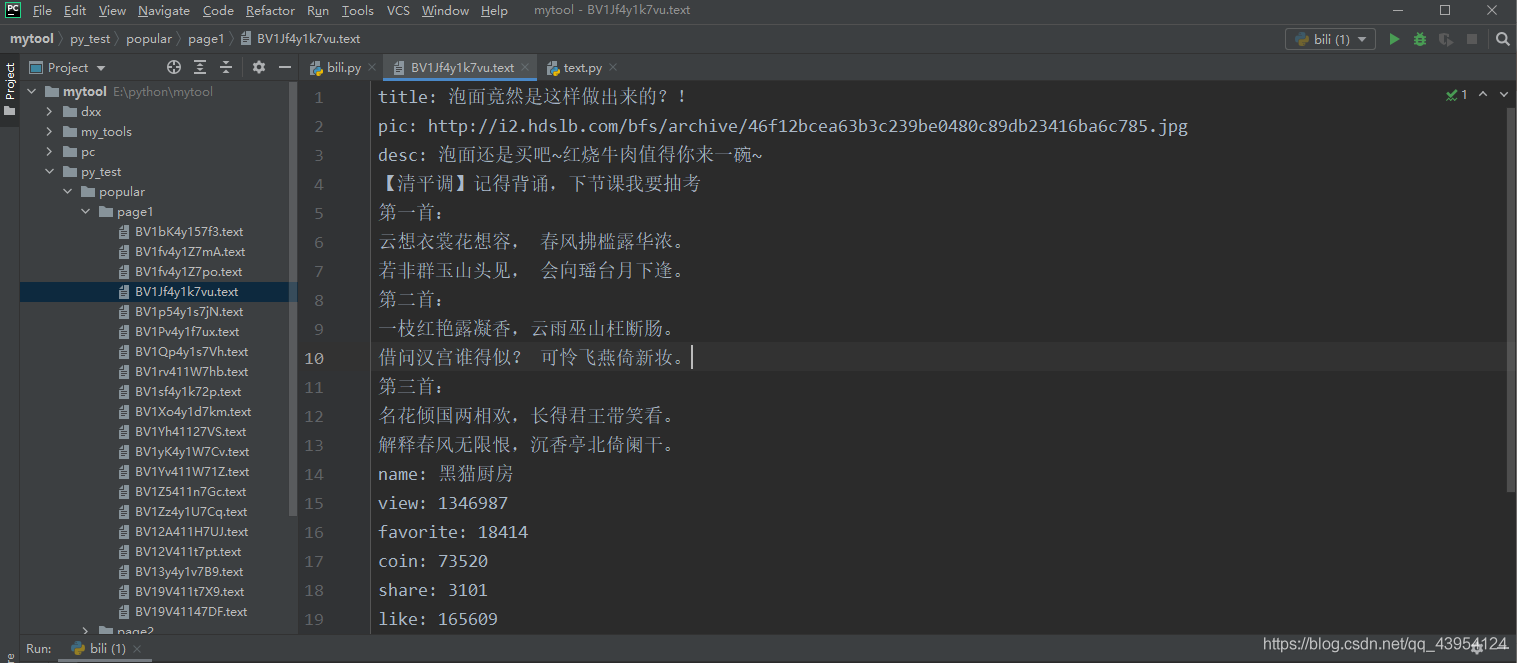
Task: Select BV1p54y1s7jN.text file
Action: coord(189,311)
